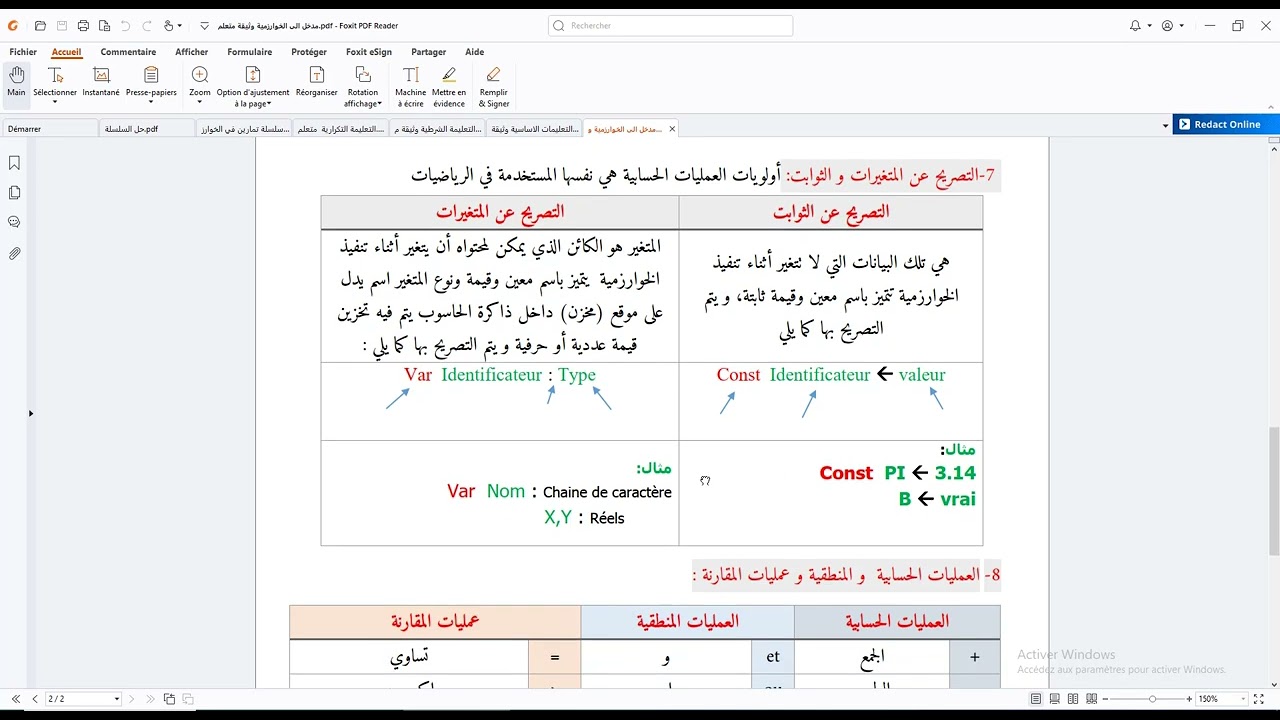Switch to the Commentaire ribbon tab
This screenshot has height=720, width=1280.
(128, 52)
